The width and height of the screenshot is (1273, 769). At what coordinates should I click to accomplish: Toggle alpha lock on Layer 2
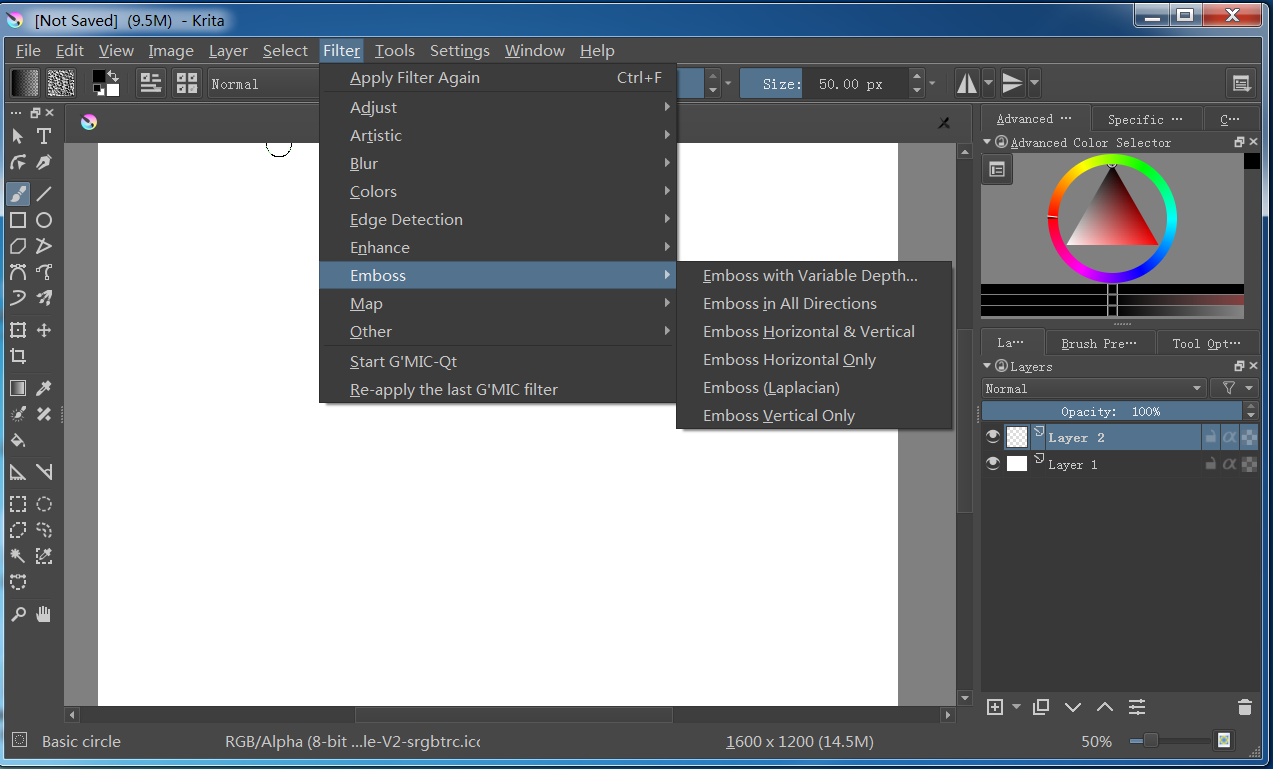pyautogui.click(x=1229, y=437)
